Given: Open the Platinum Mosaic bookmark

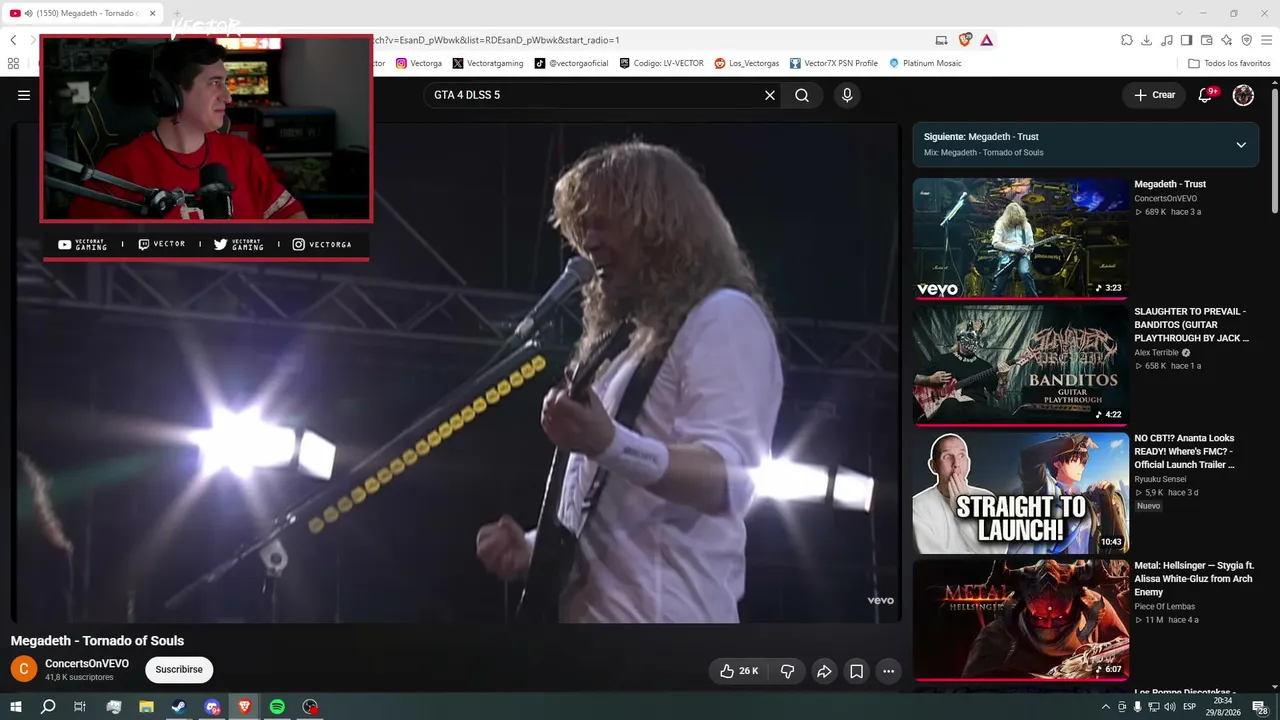Looking at the screenshot, I should pyautogui.click(x=925, y=63).
